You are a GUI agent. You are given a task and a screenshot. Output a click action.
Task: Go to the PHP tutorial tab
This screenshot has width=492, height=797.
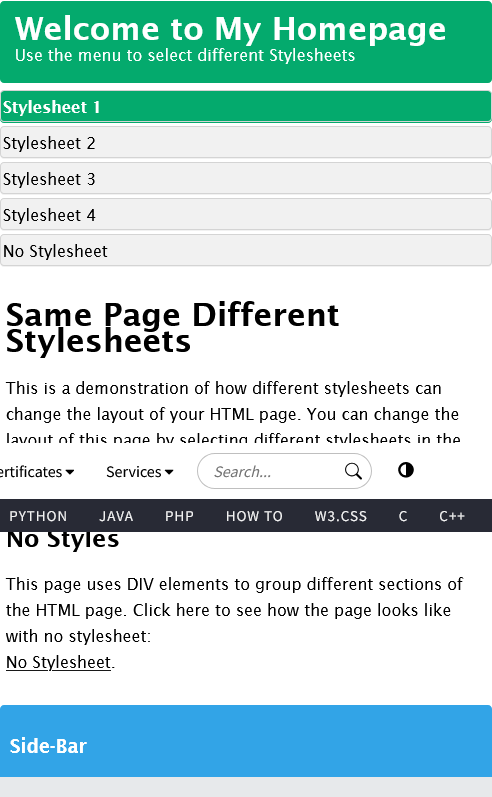tap(179, 516)
